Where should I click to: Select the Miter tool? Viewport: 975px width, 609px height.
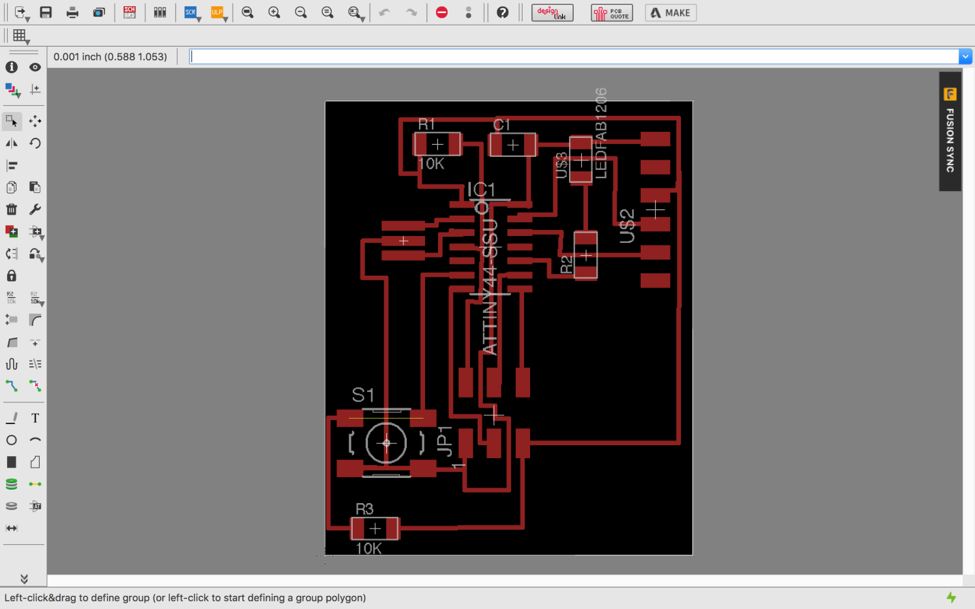[35, 320]
